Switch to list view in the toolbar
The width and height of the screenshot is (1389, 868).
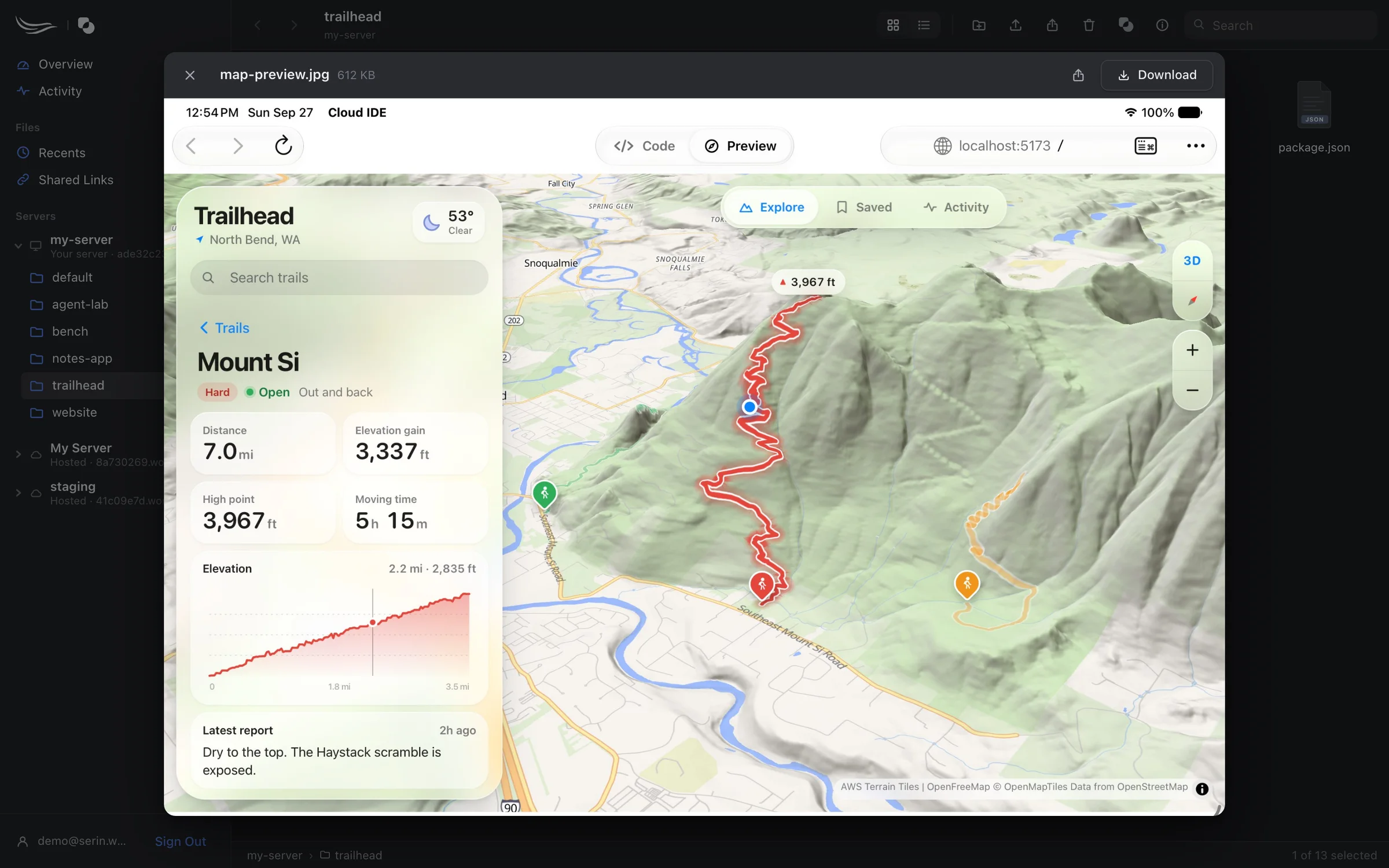click(x=924, y=25)
